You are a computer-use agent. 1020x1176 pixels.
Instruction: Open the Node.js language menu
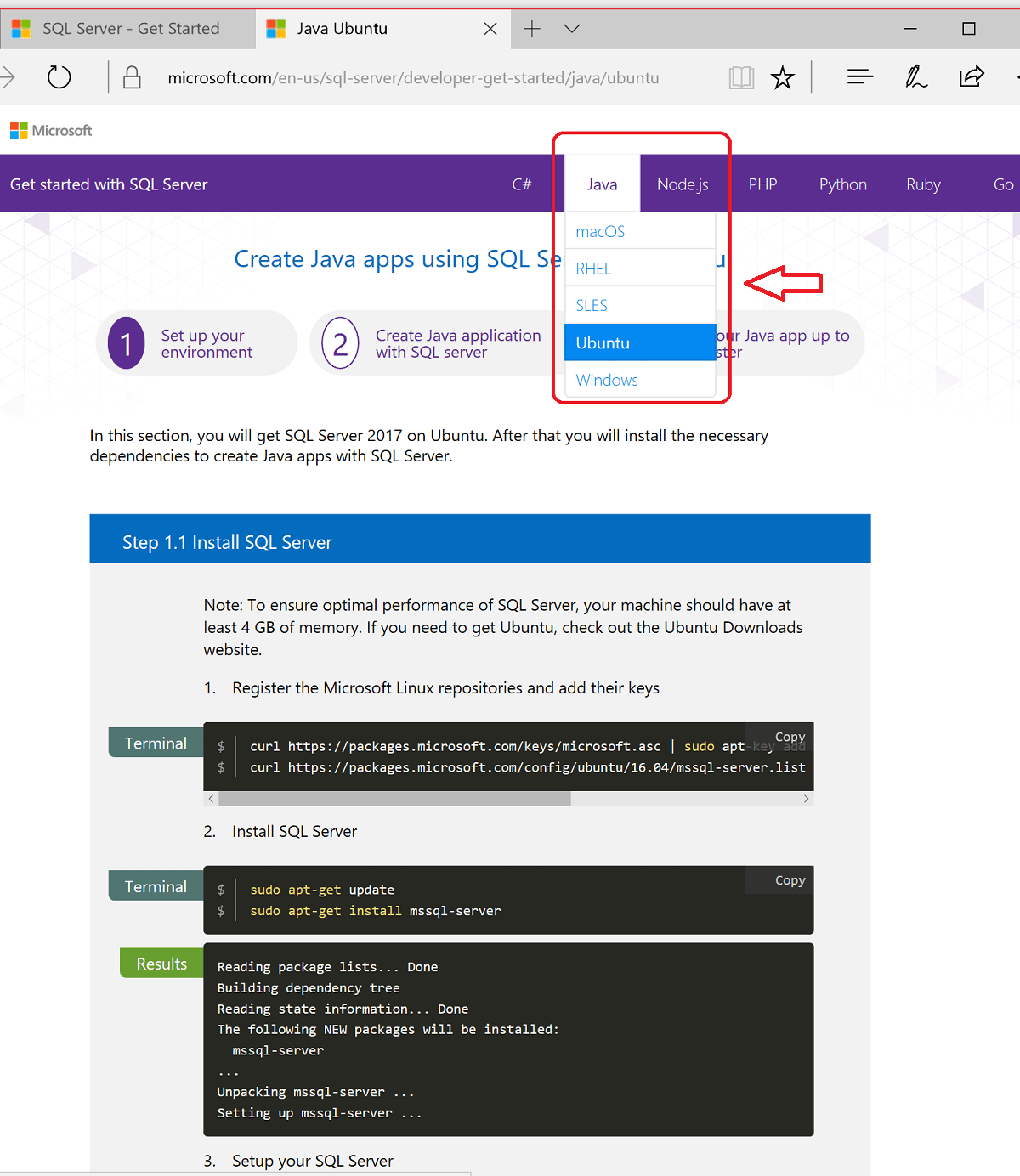click(683, 184)
